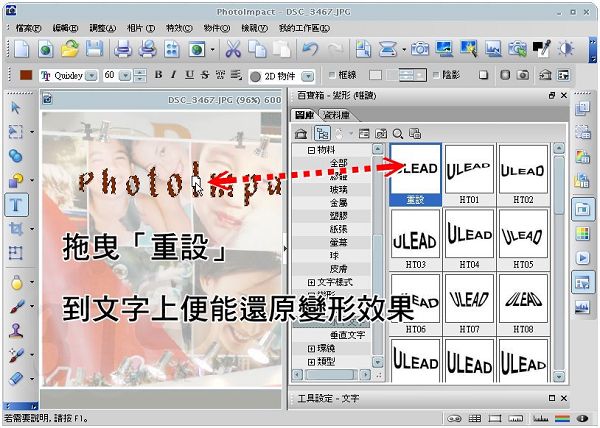Open an existing file with folder icon

click(x=70, y=49)
